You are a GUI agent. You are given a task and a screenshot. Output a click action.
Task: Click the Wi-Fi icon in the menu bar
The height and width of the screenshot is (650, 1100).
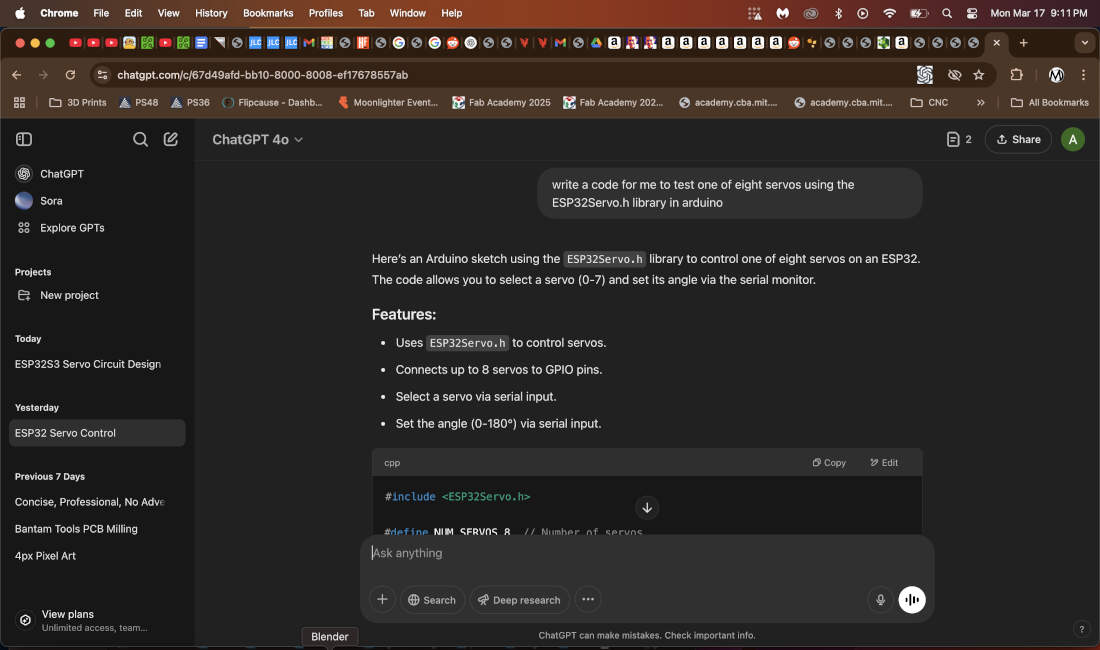click(x=889, y=13)
